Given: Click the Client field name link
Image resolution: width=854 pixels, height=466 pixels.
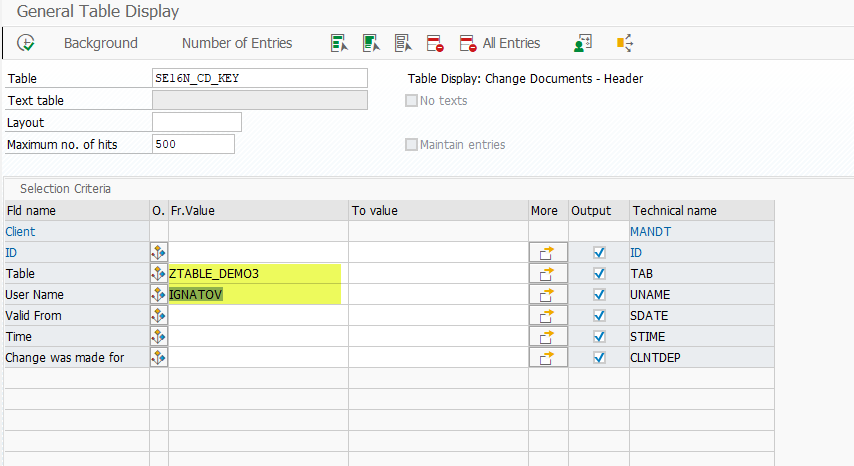Looking at the screenshot, I should (20, 231).
